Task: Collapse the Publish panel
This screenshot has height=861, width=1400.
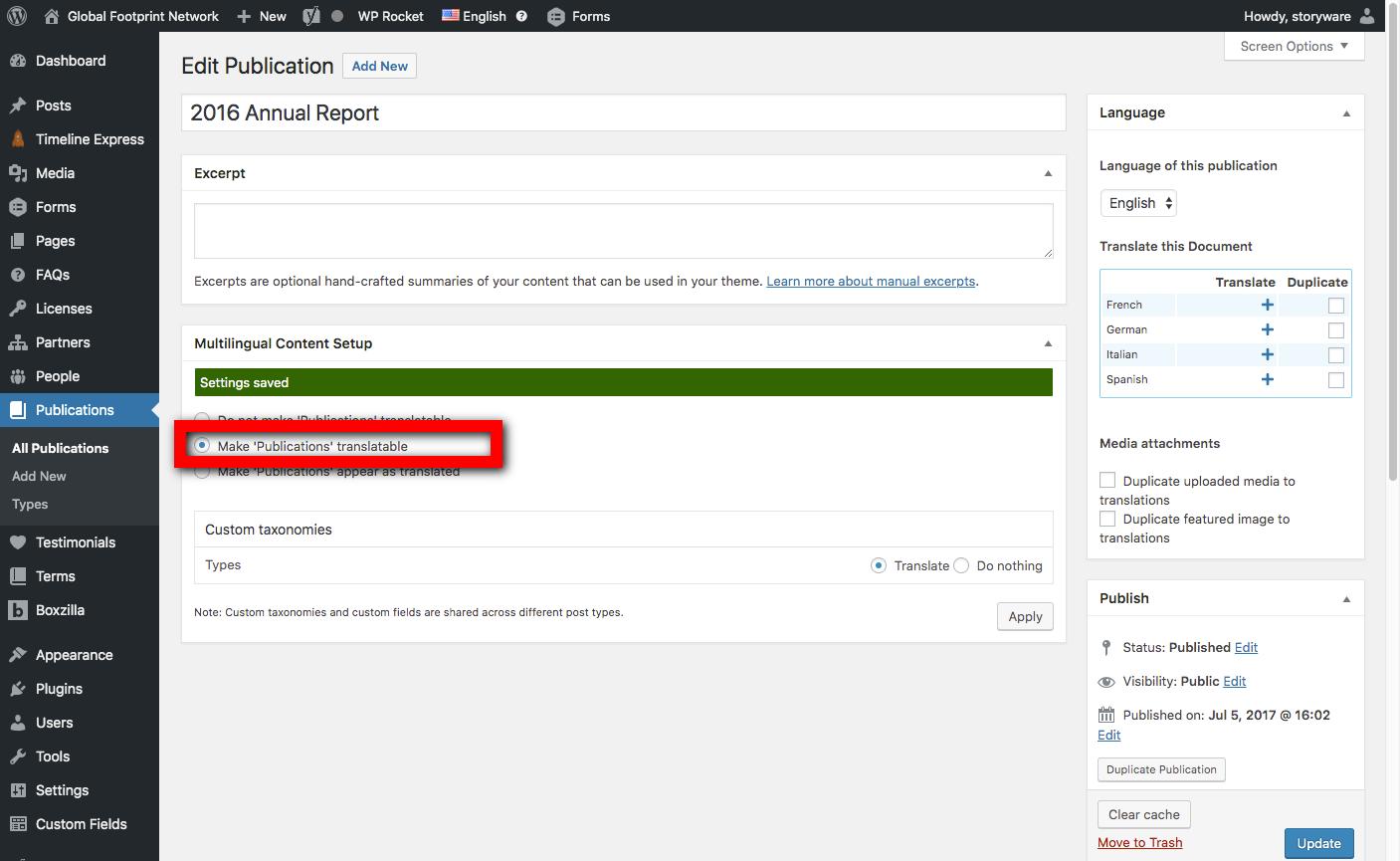Action: click(1346, 599)
